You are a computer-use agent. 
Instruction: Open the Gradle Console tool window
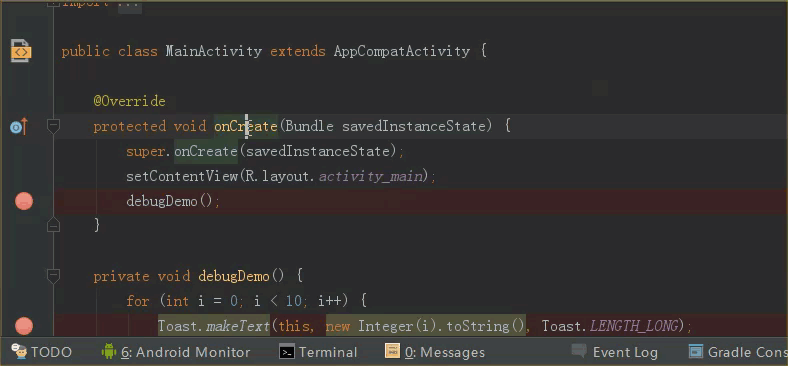[x=738, y=352]
